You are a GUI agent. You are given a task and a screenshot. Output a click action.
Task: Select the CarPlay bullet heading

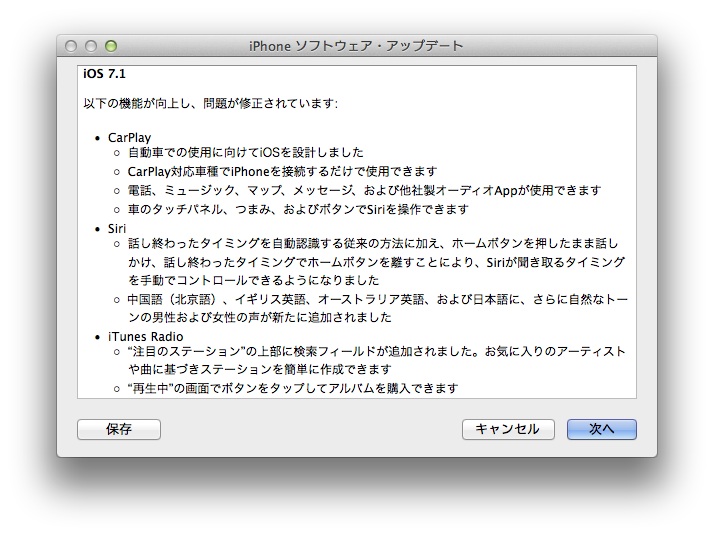click(x=129, y=137)
